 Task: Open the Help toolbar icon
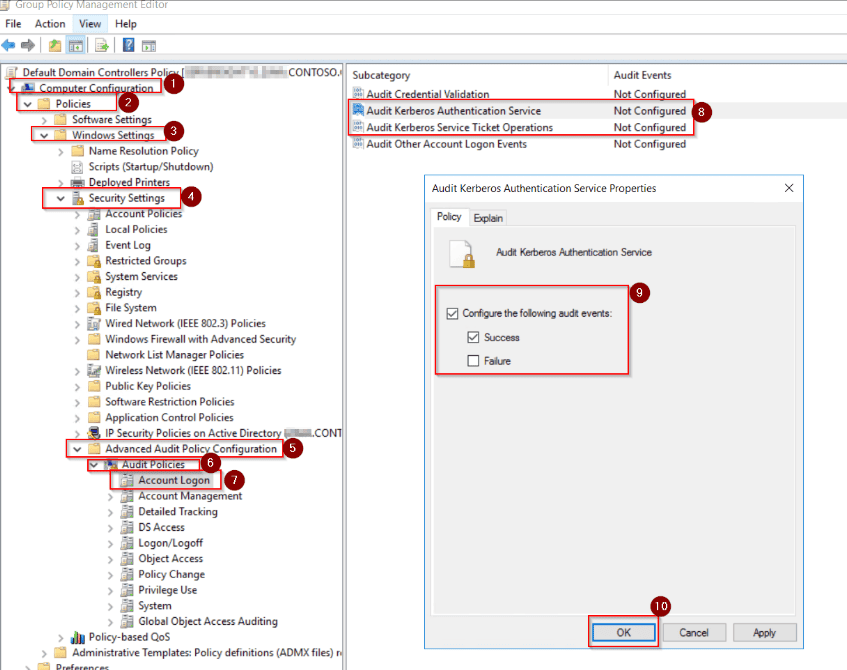[x=128, y=45]
